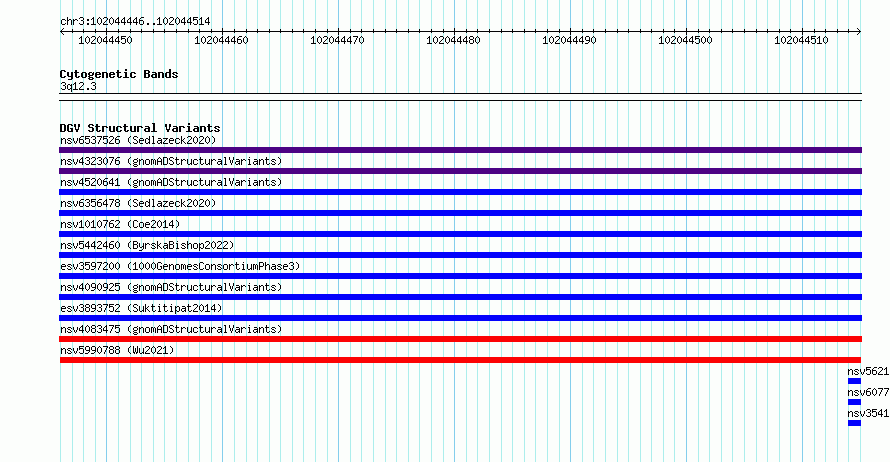Click the nsv6537526 (Sedlazeck2020) label
Image resolution: width=890 pixels, height=462 pixels.
138,140
